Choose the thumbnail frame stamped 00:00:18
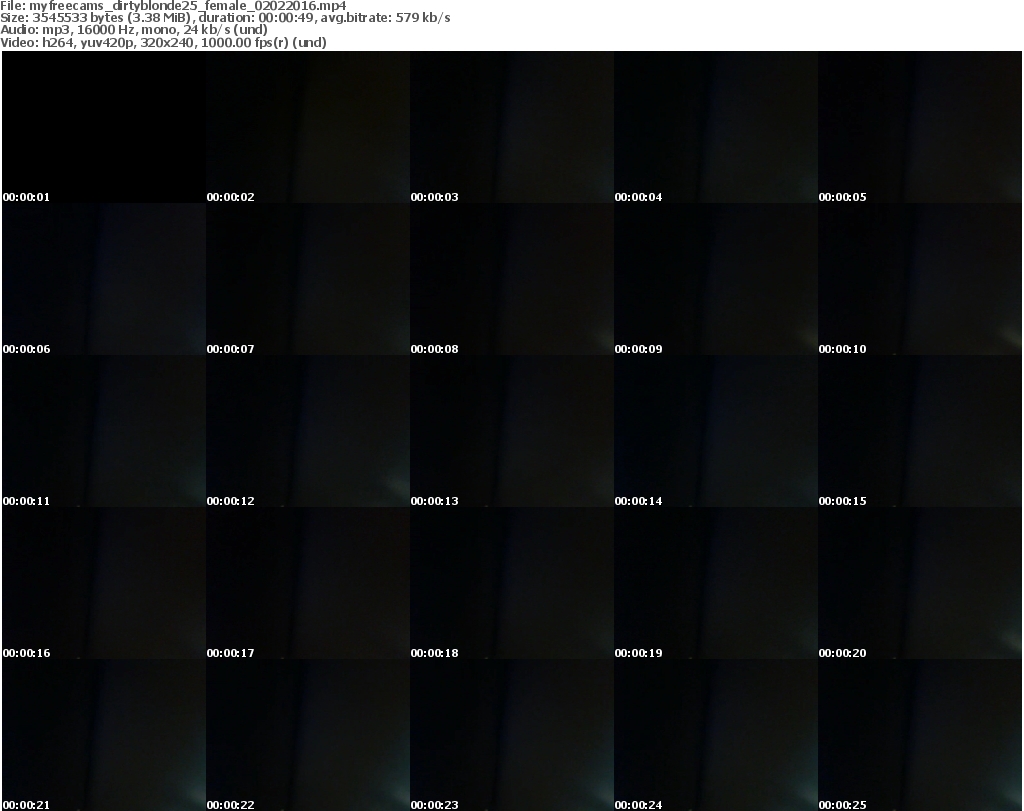The image size is (1024, 811). (512, 583)
